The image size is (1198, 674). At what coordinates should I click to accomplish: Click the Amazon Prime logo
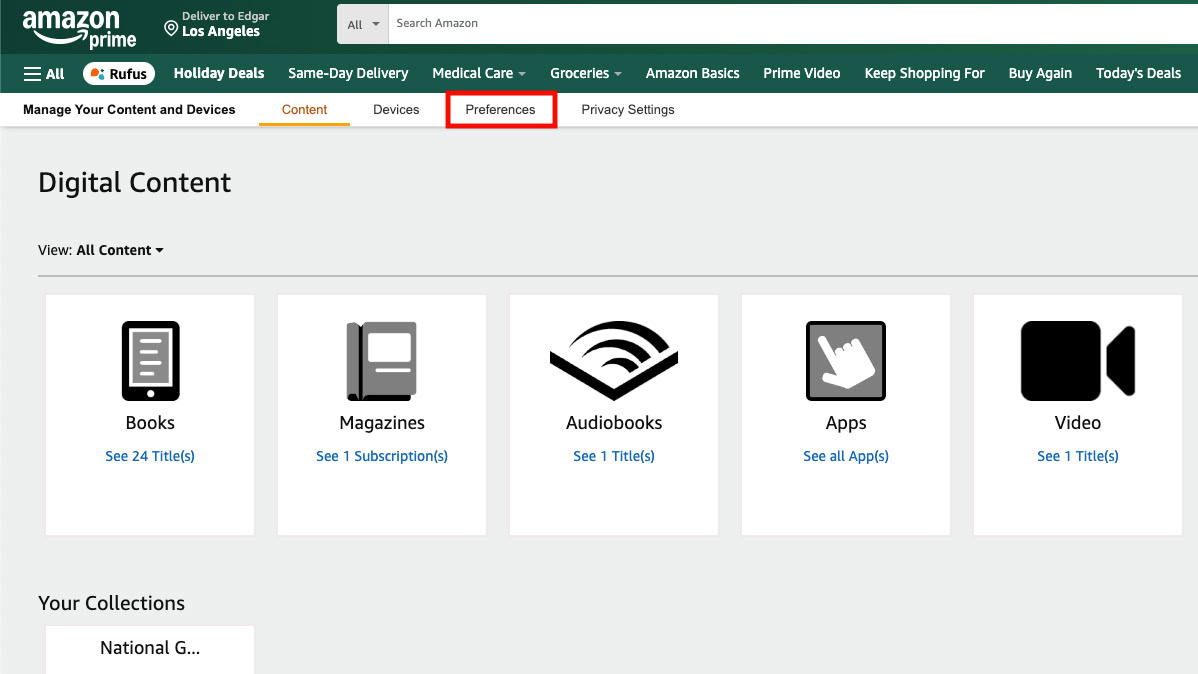pyautogui.click(x=79, y=28)
